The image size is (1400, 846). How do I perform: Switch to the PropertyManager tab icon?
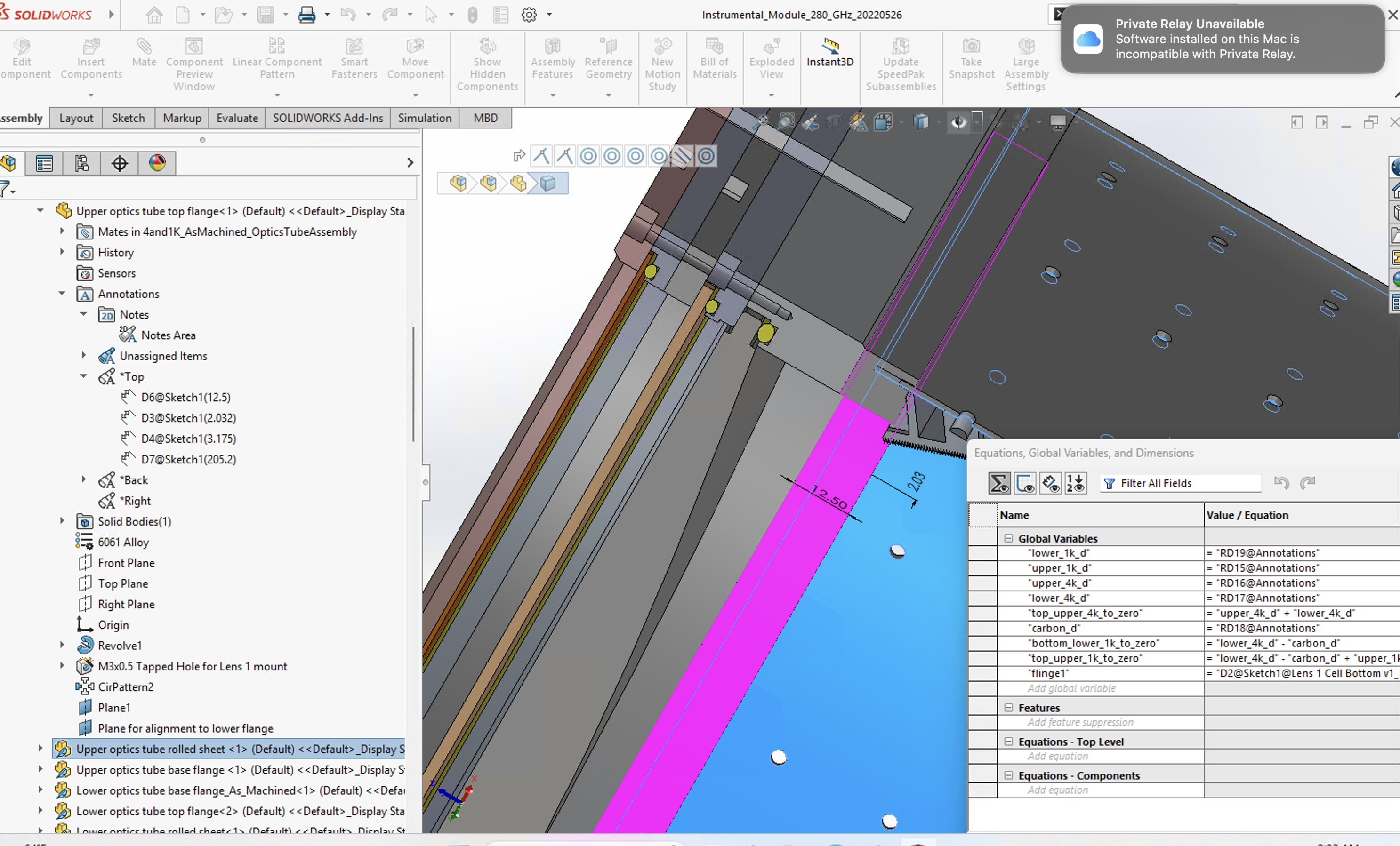44,164
